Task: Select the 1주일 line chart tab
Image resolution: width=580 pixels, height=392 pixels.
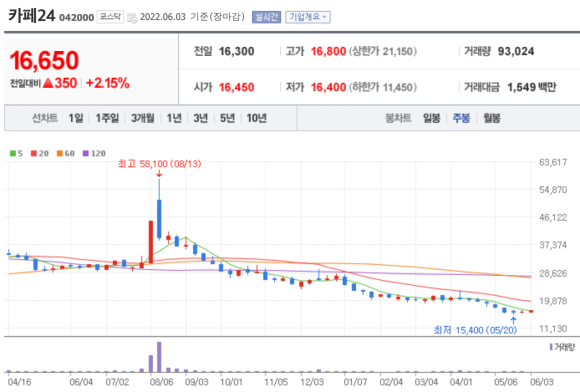Action: [107, 118]
